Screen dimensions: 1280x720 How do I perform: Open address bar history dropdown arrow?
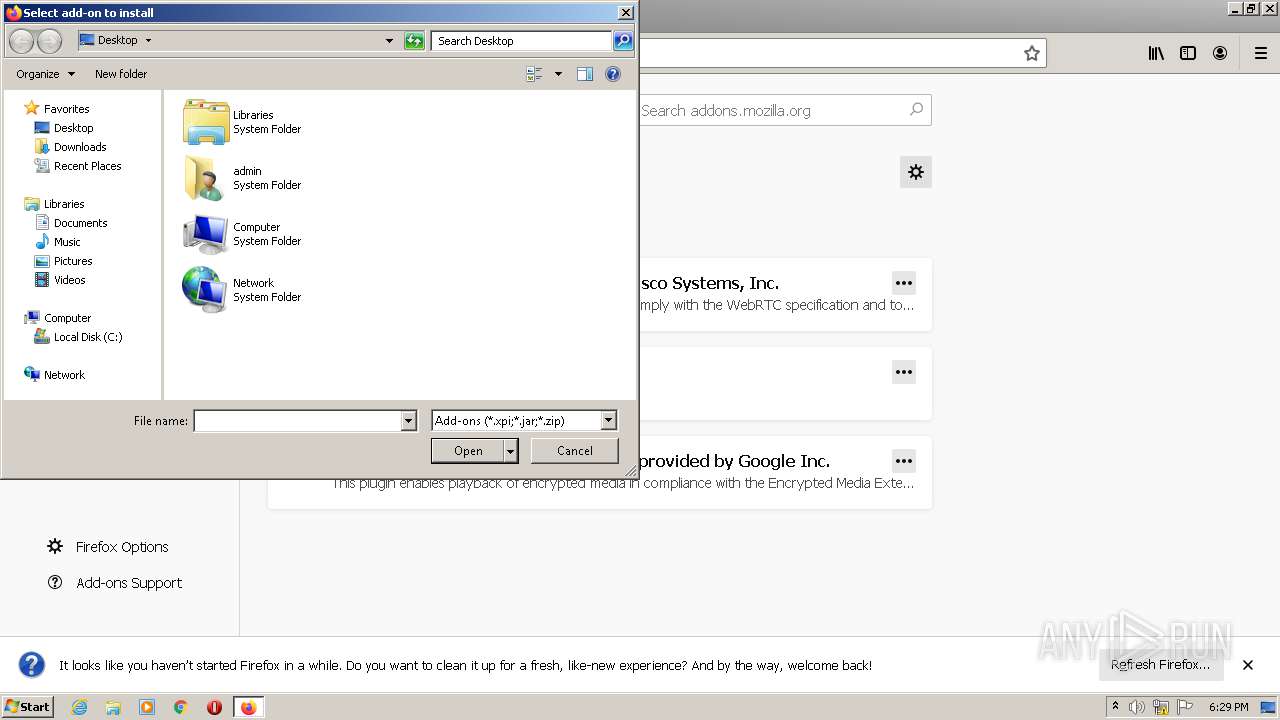coord(389,41)
